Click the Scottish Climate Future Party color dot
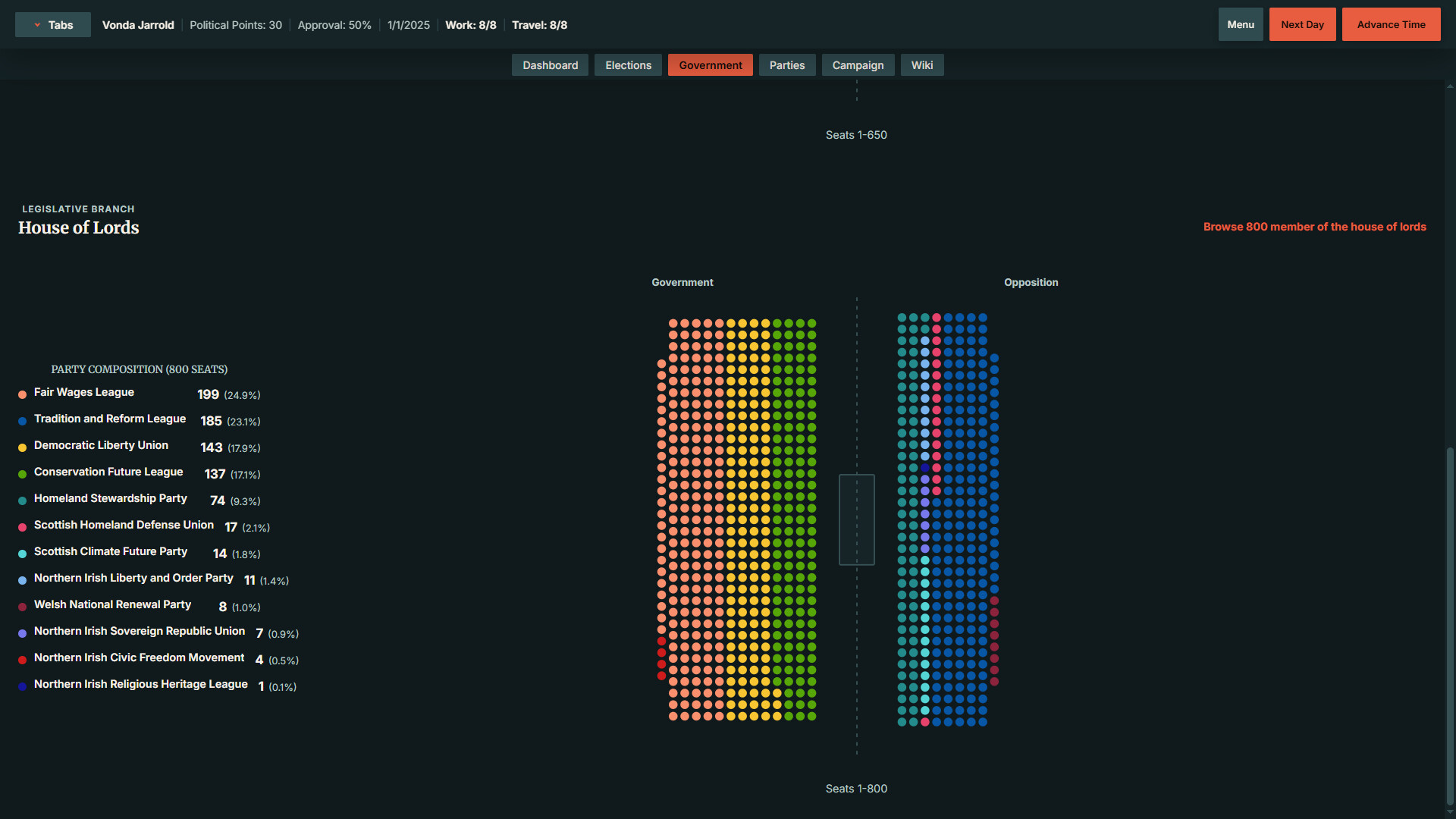This screenshot has width=1456, height=819. [23, 554]
